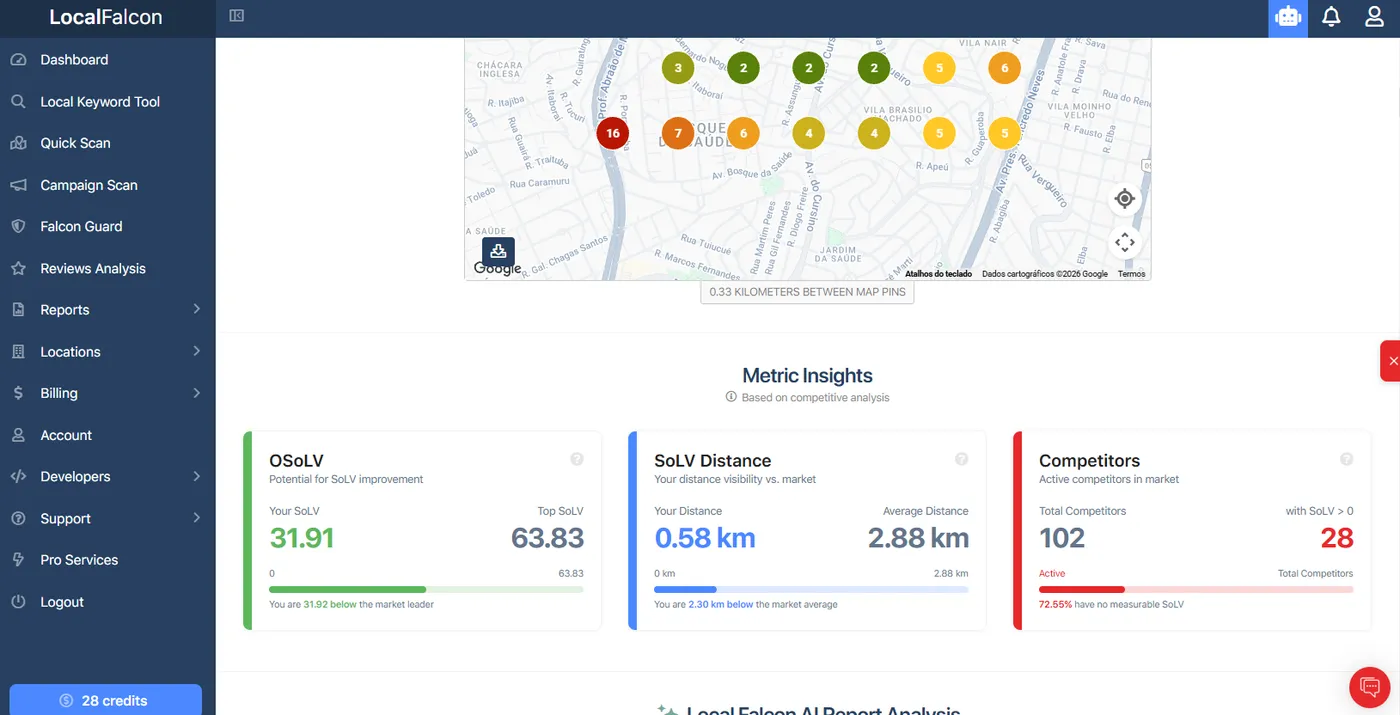The image size is (1400, 715).
Task: Open the live chat bubble icon
Action: pyautogui.click(x=1370, y=687)
